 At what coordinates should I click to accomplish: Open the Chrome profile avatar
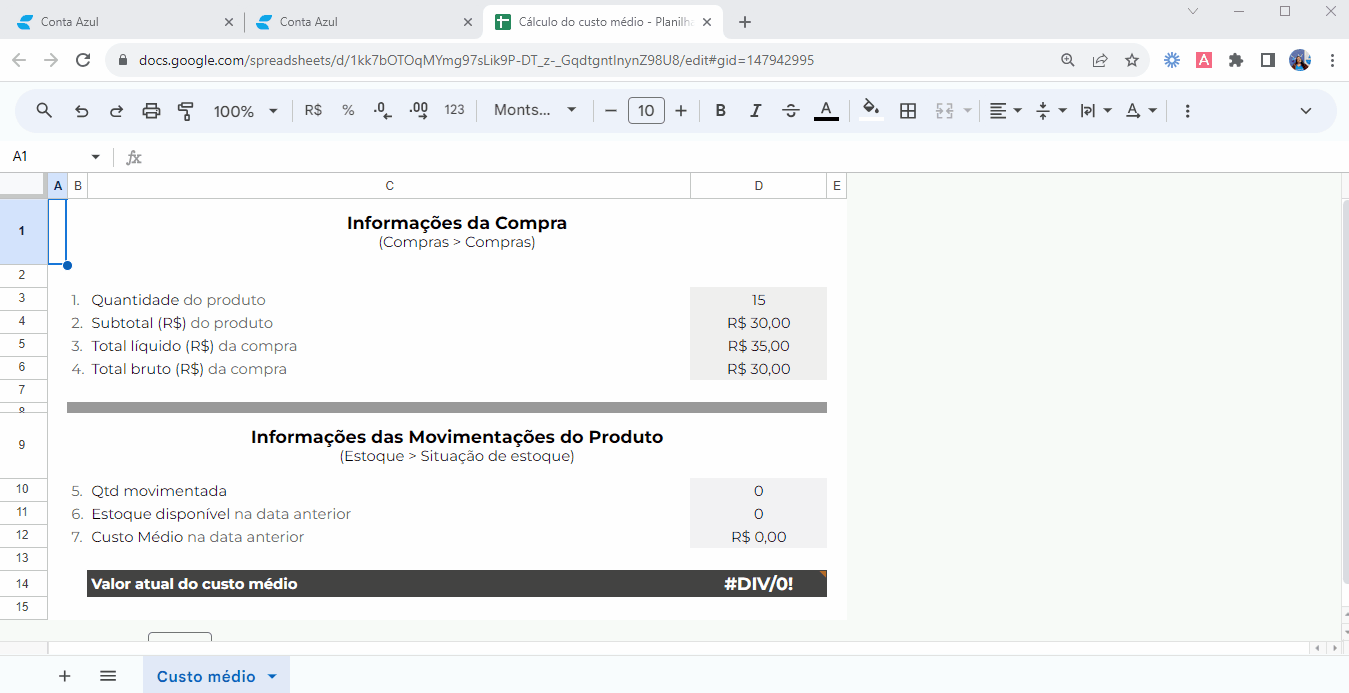(1300, 60)
